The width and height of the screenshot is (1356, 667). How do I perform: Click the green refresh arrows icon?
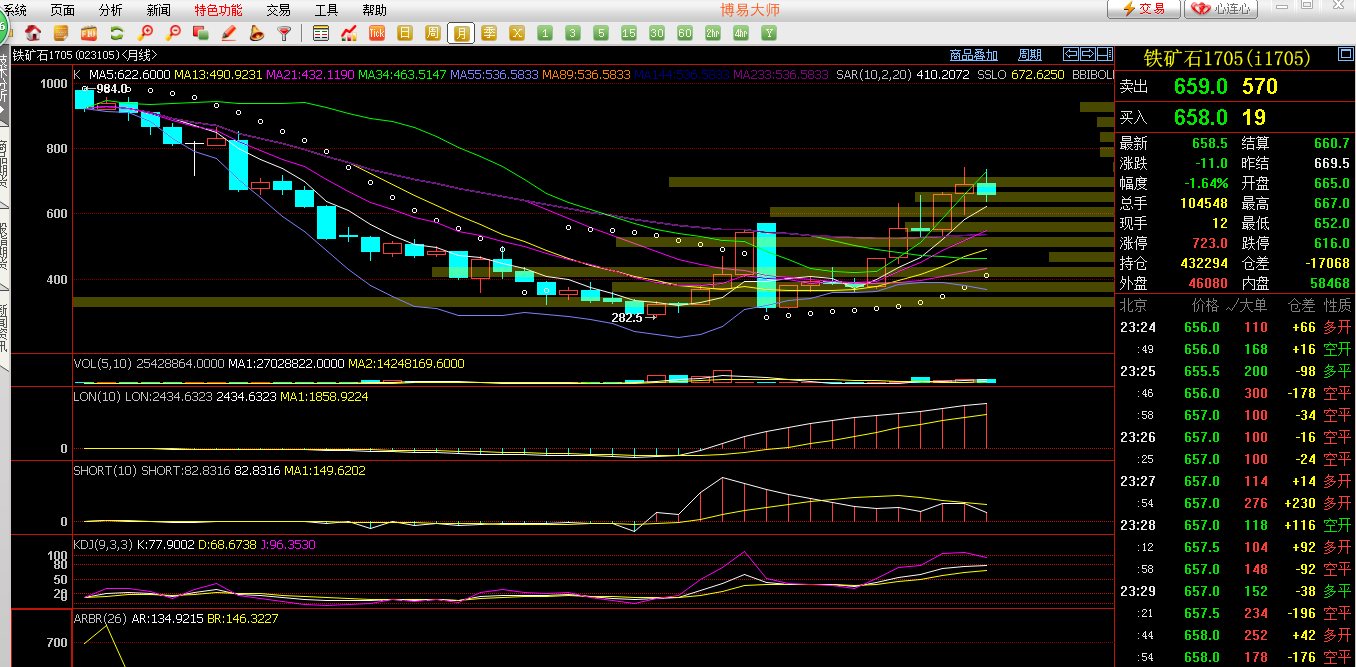pyautogui.click(x=117, y=33)
